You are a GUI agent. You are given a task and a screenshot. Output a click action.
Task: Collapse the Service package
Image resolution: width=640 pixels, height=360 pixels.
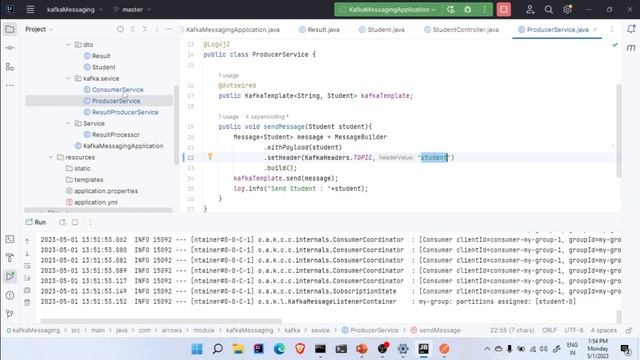(68, 123)
